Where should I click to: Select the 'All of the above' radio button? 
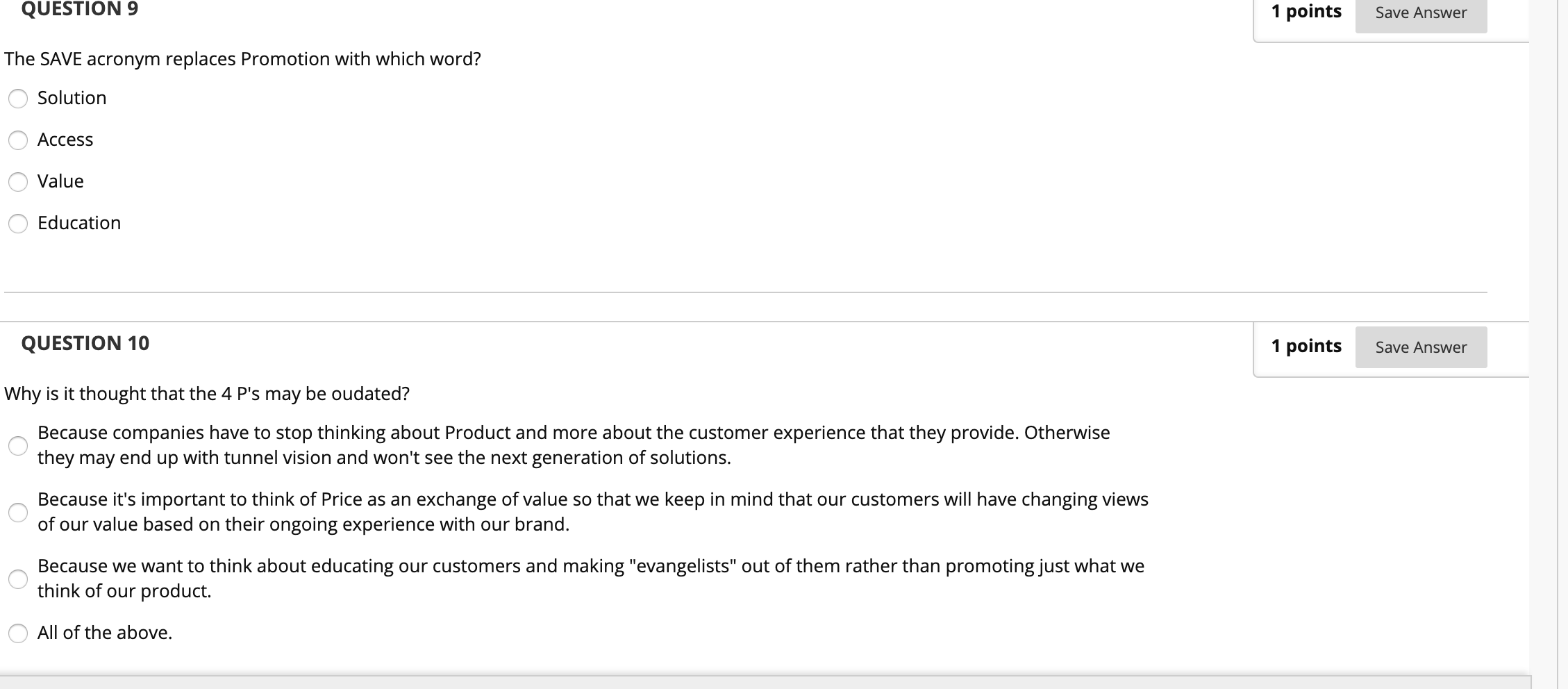(x=18, y=633)
